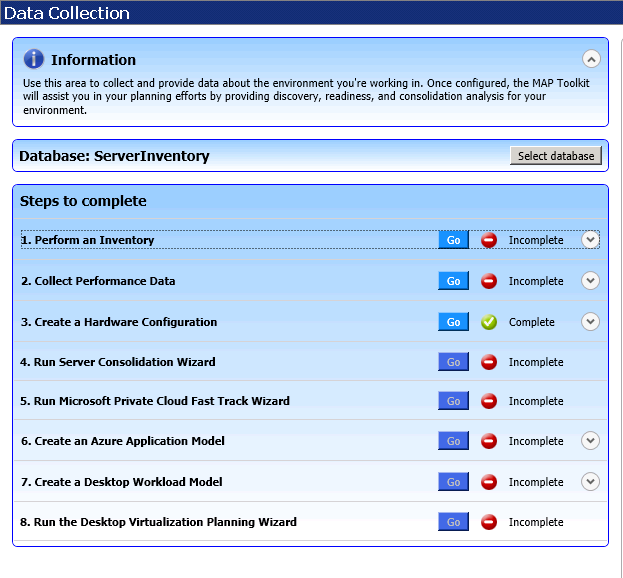Expand the Perform an Inventory step details

coord(590,240)
